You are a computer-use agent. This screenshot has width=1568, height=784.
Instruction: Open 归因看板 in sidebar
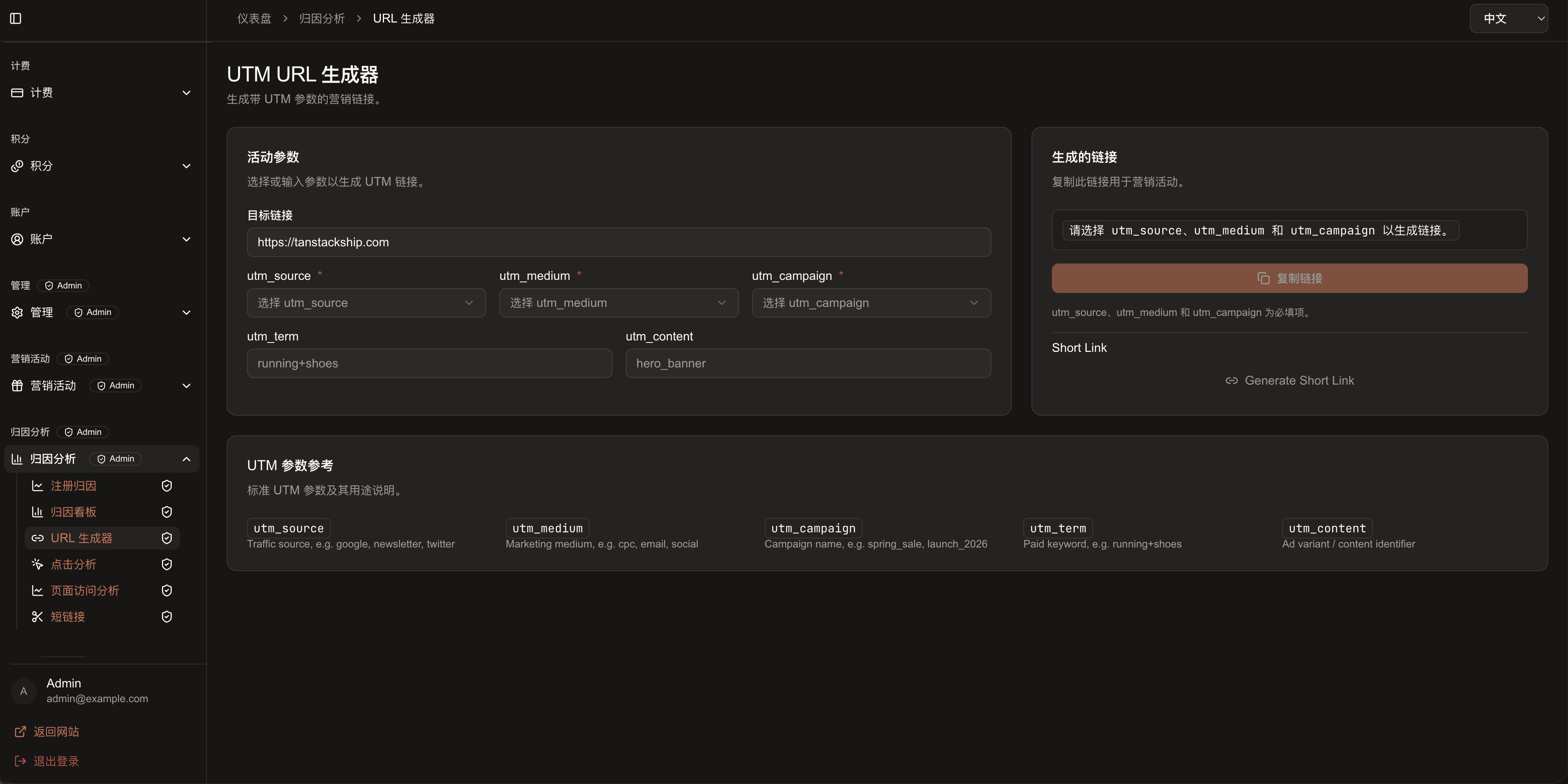click(102, 512)
